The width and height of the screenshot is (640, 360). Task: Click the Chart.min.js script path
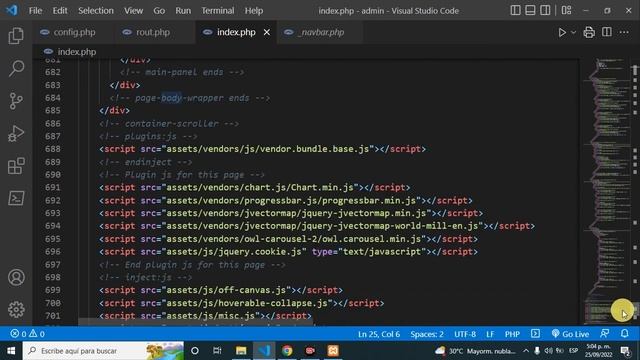click(260, 187)
